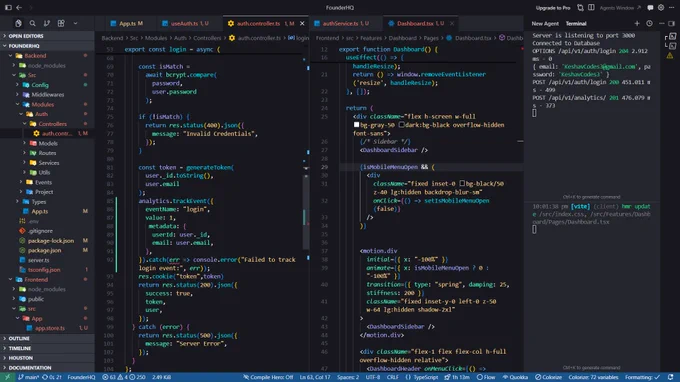This screenshot has height=382, width=680.
Task: Collapse the Modules folder
Action: click(47, 104)
